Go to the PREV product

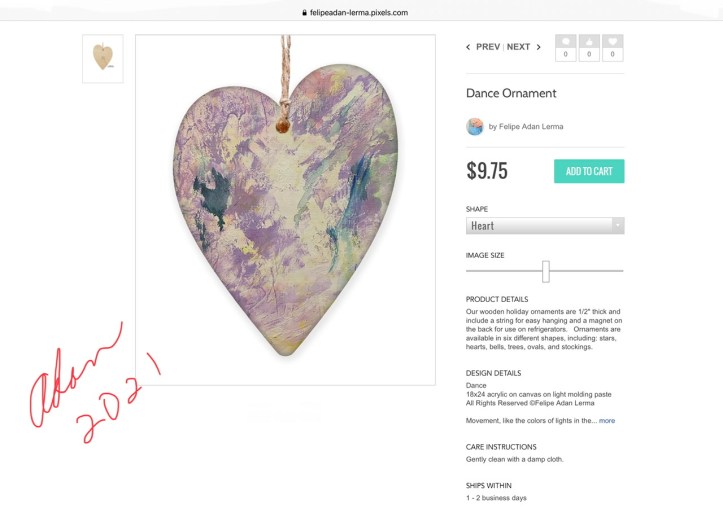pos(487,47)
